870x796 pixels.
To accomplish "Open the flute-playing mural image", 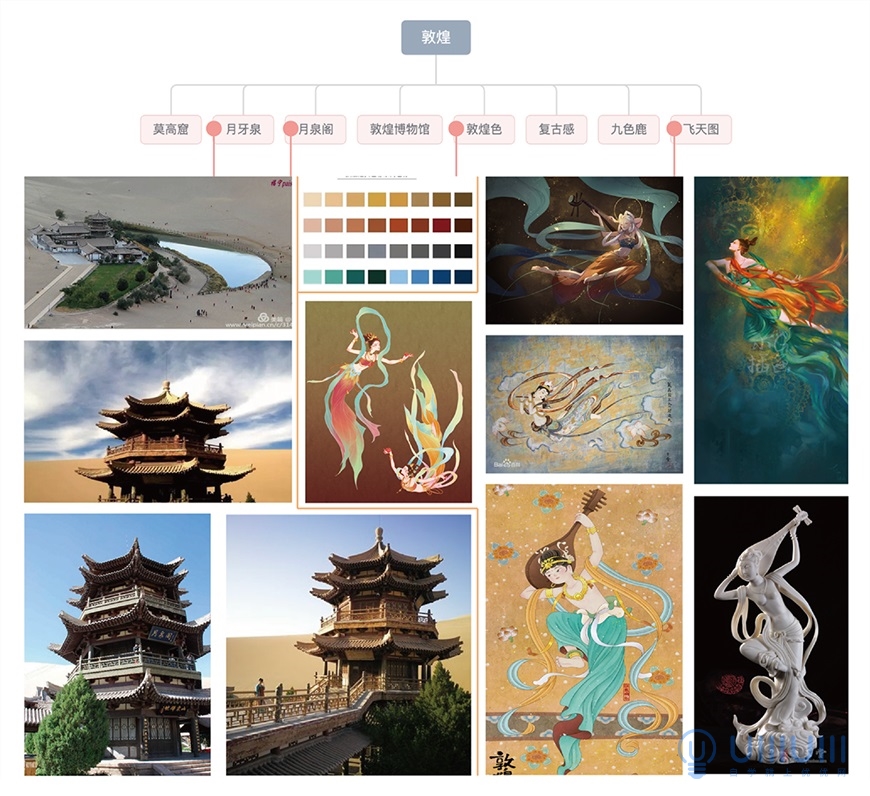I will [584, 404].
